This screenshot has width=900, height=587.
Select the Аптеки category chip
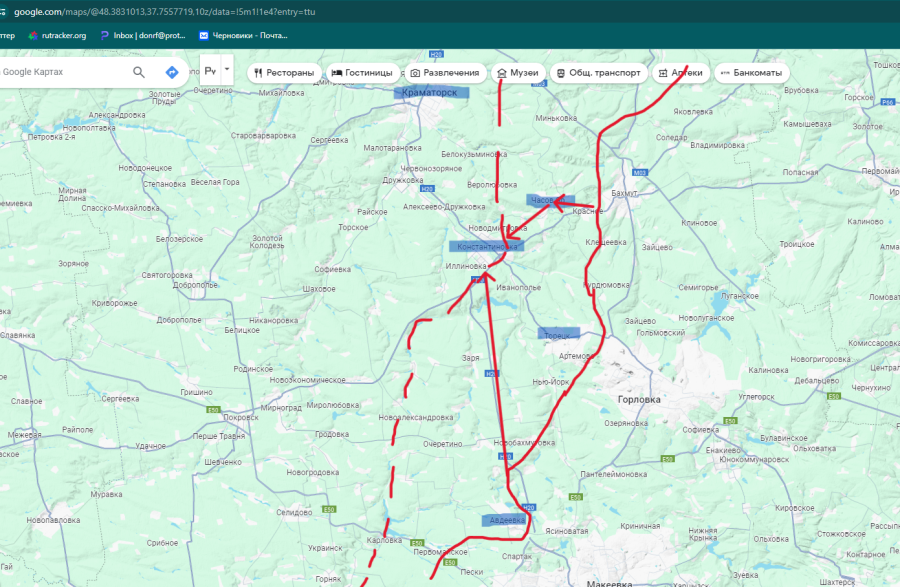pyautogui.click(x=681, y=73)
